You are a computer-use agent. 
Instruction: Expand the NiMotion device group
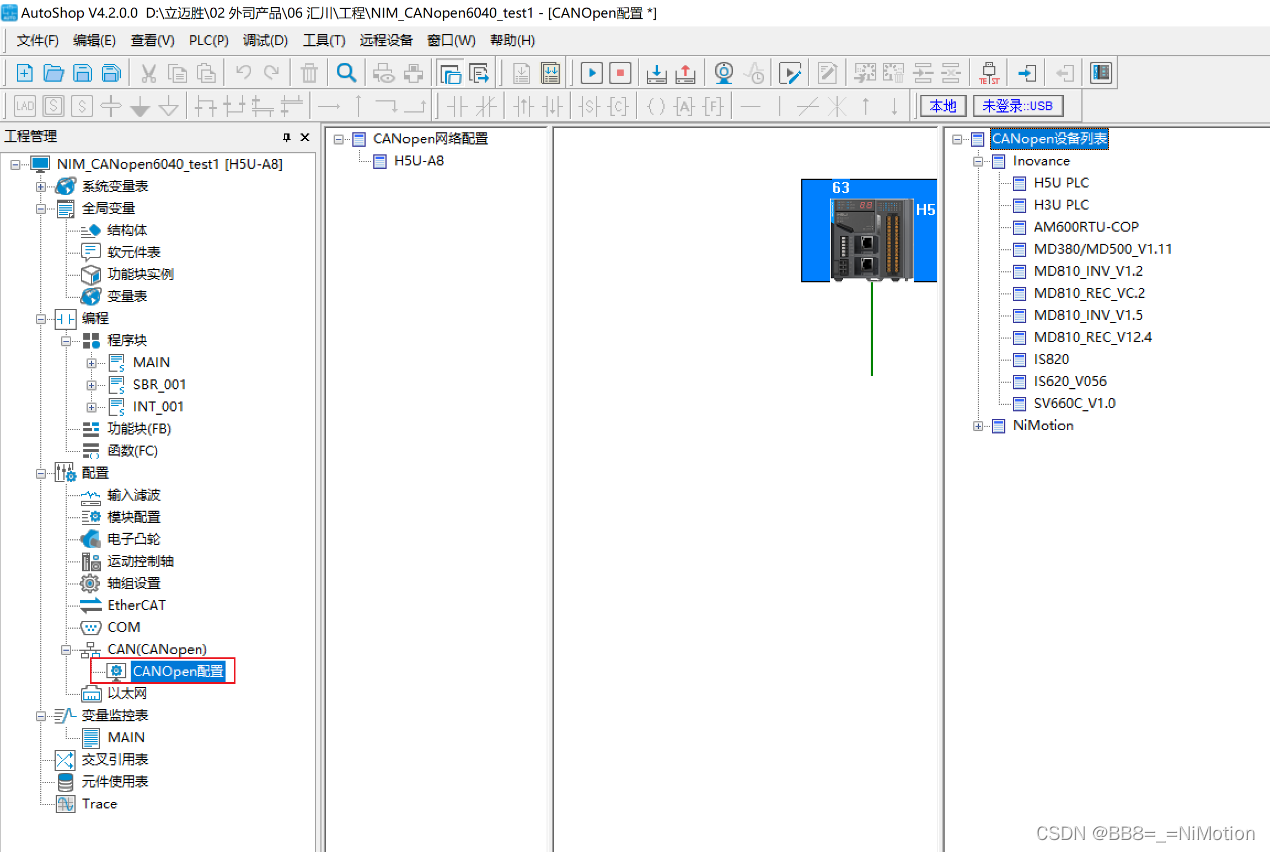978,425
